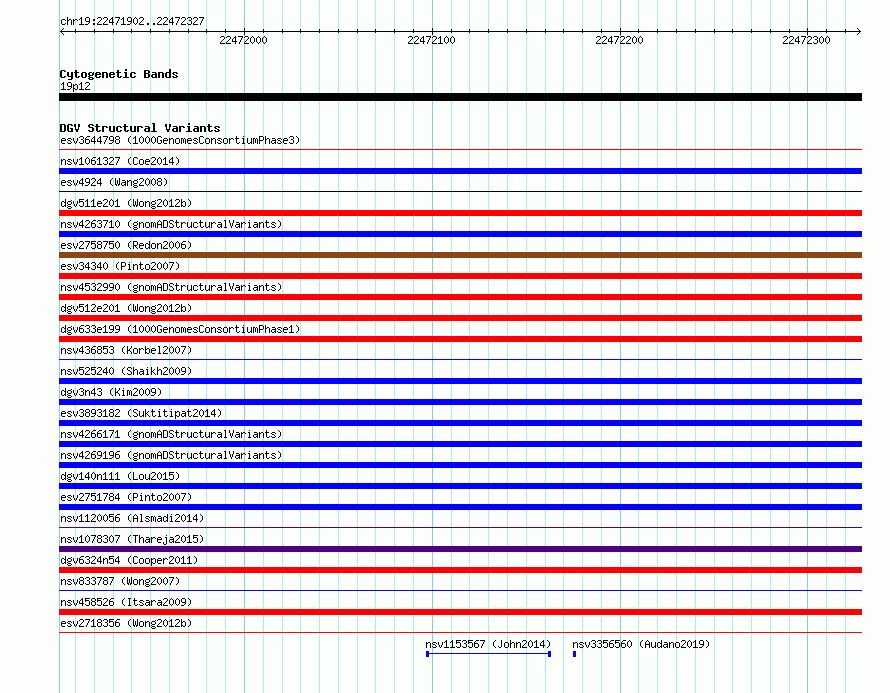Click ruler position 22472100
The height and width of the screenshot is (693, 890).
click(431, 40)
